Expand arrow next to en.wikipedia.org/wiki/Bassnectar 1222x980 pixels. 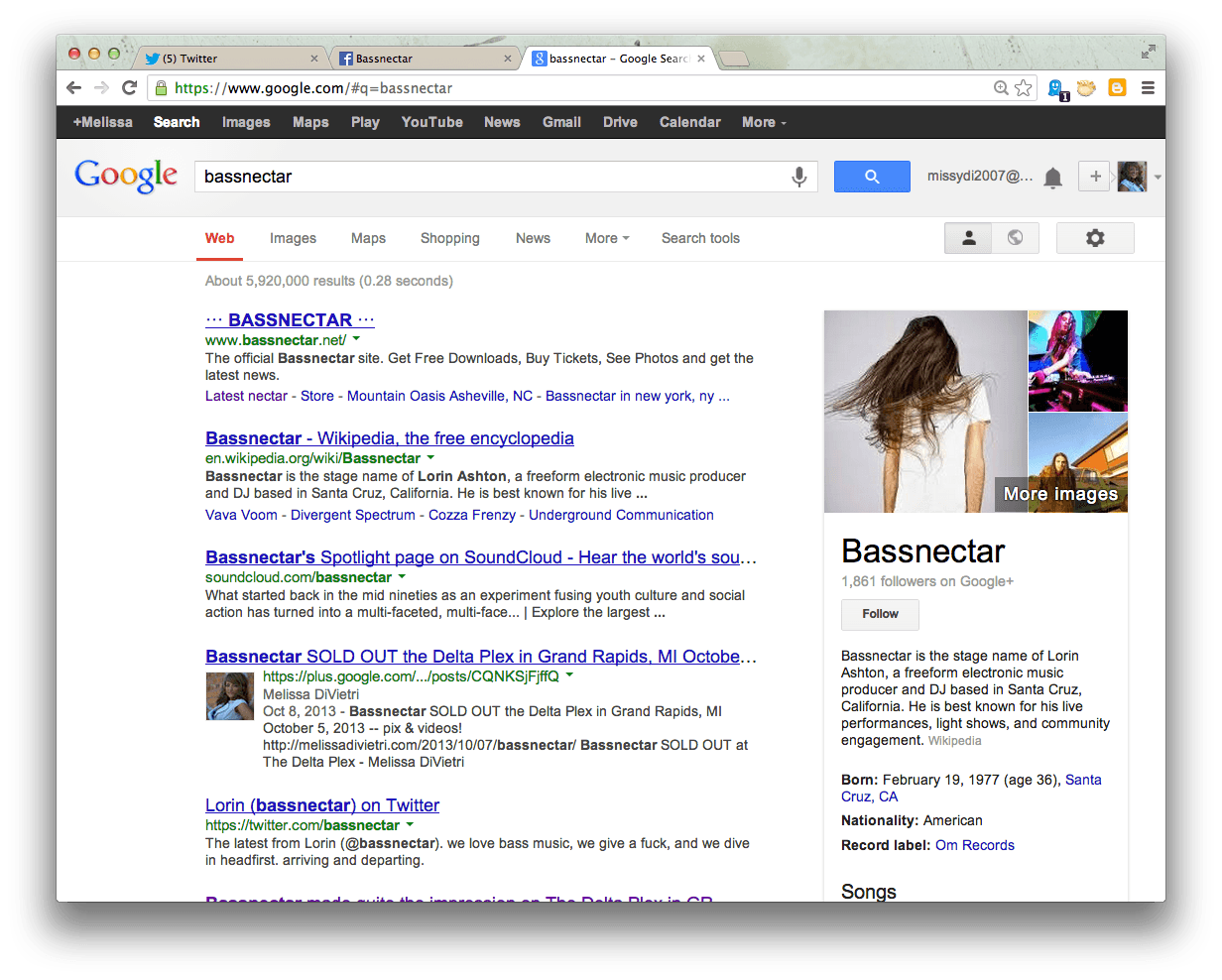(x=430, y=458)
